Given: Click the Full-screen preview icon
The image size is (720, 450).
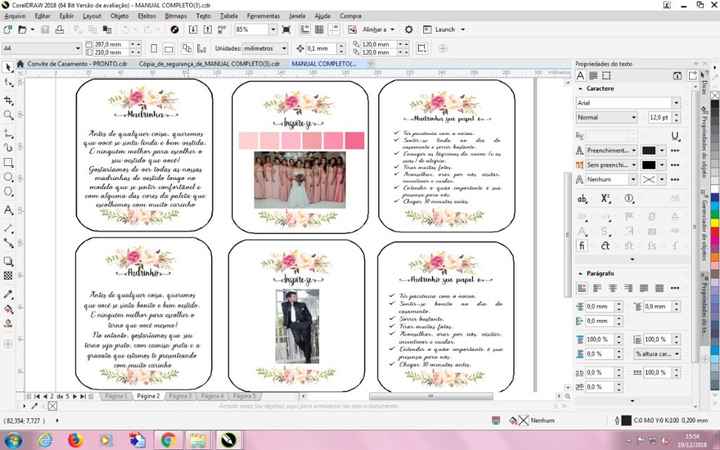Looking at the screenshot, I should 286,29.
